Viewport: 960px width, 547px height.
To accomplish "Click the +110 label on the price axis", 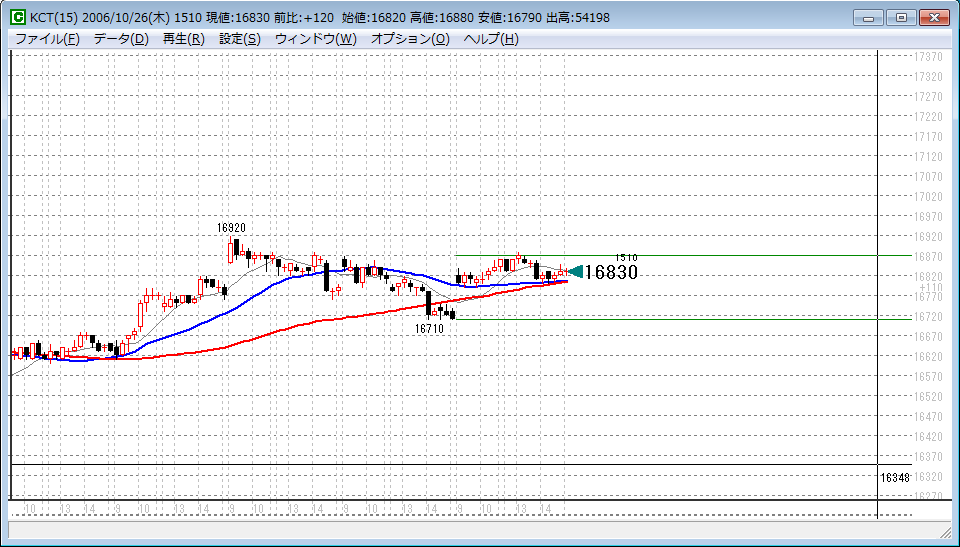I will [x=930, y=287].
